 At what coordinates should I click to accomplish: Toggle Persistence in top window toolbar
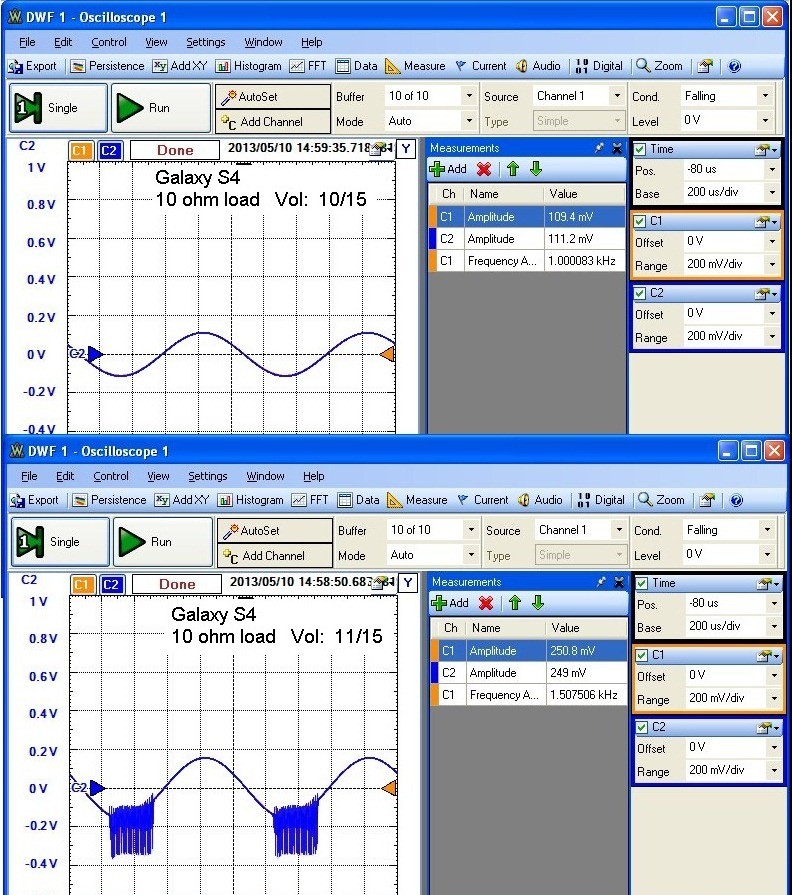[x=108, y=66]
